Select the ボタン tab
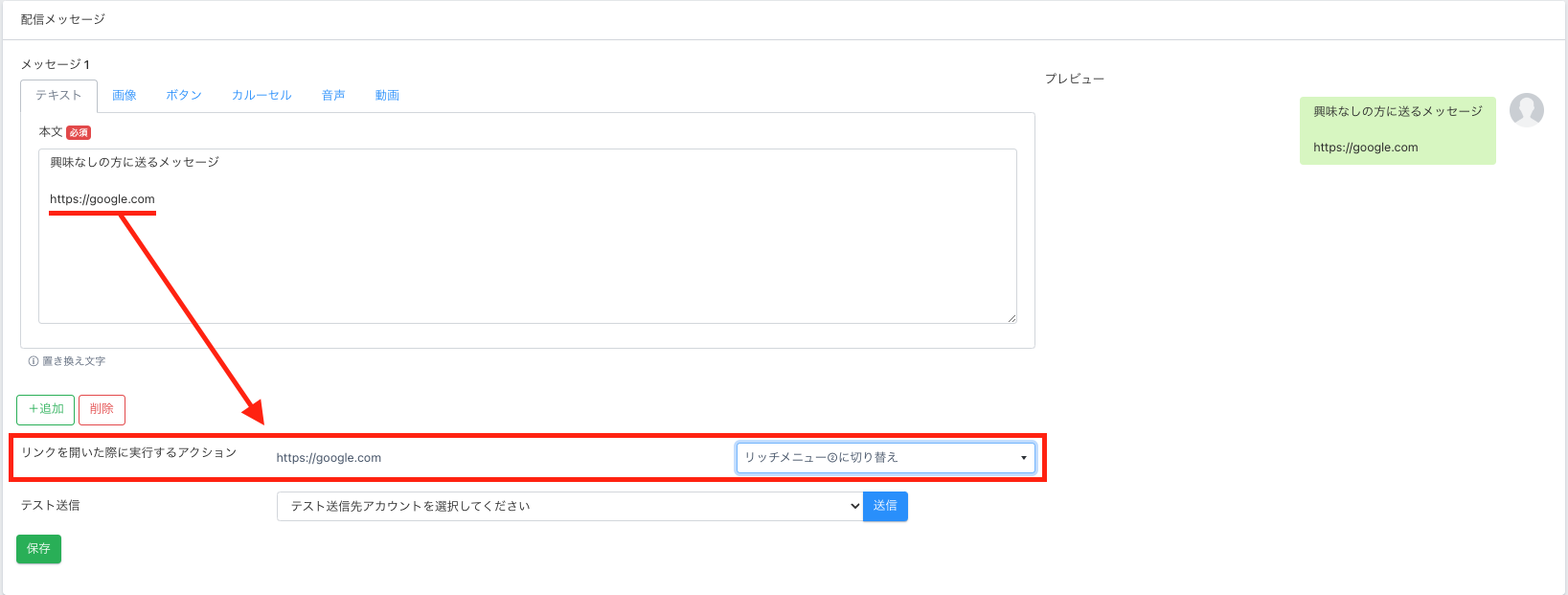This screenshot has height=595, width=1568. tap(184, 96)
